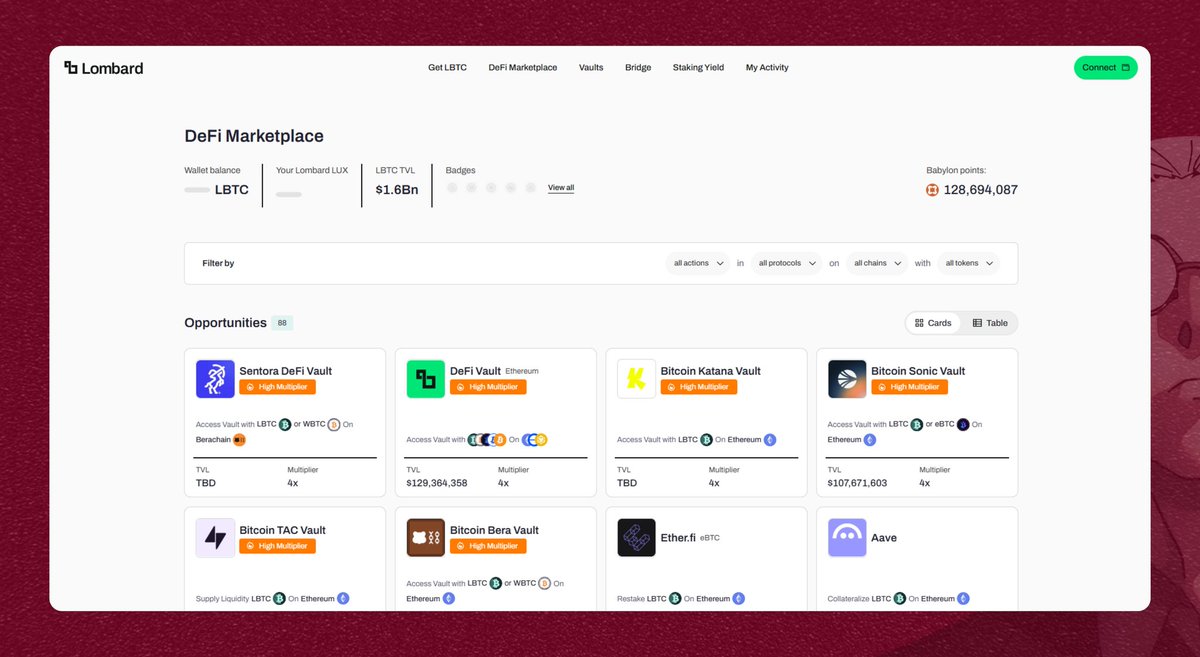Click LBTC token icon in Katana card
Viewport: 1200px width, 657px height.
click(x=707, y=440)
